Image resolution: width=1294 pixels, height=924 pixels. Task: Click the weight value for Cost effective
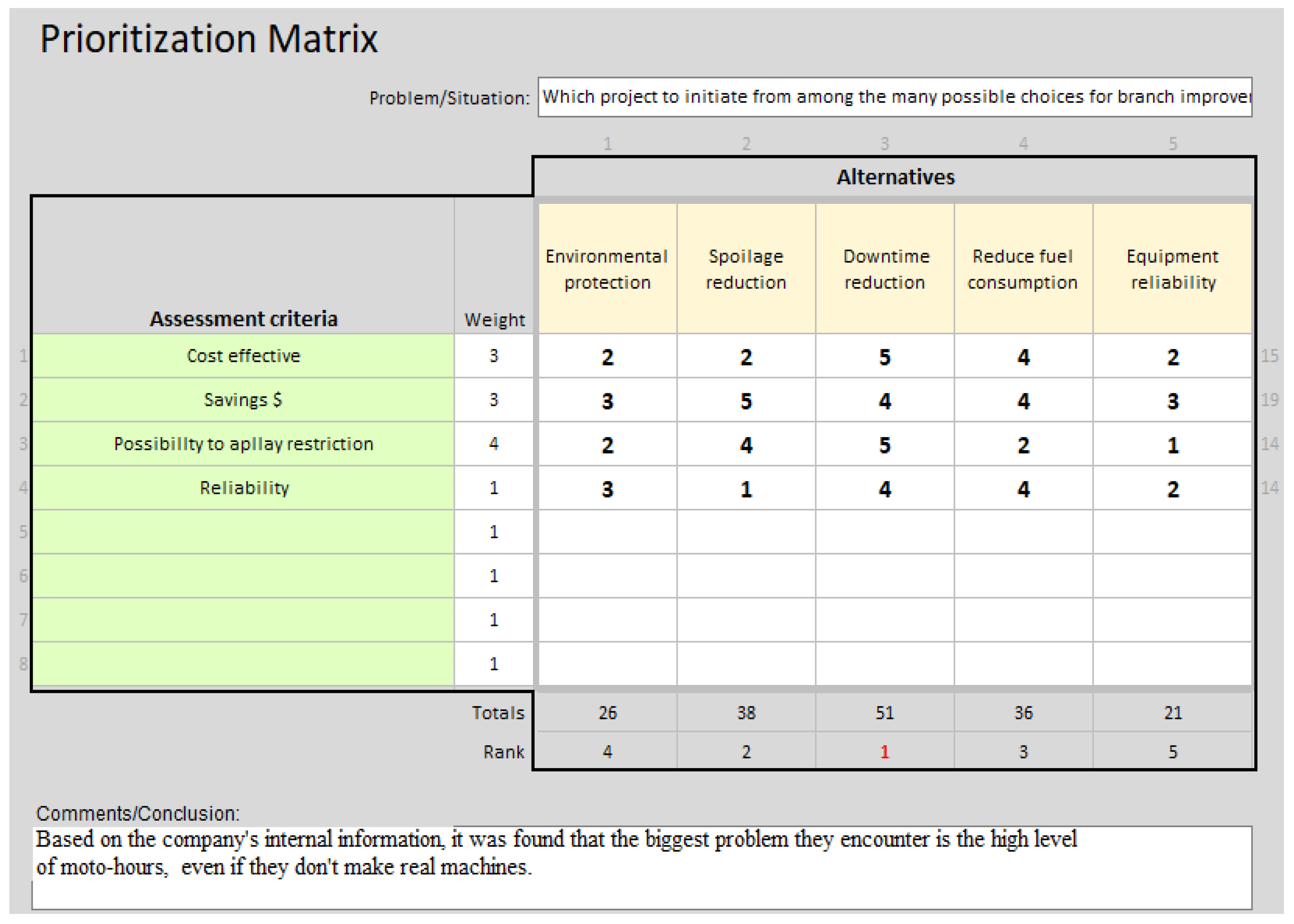pos(493,356)
